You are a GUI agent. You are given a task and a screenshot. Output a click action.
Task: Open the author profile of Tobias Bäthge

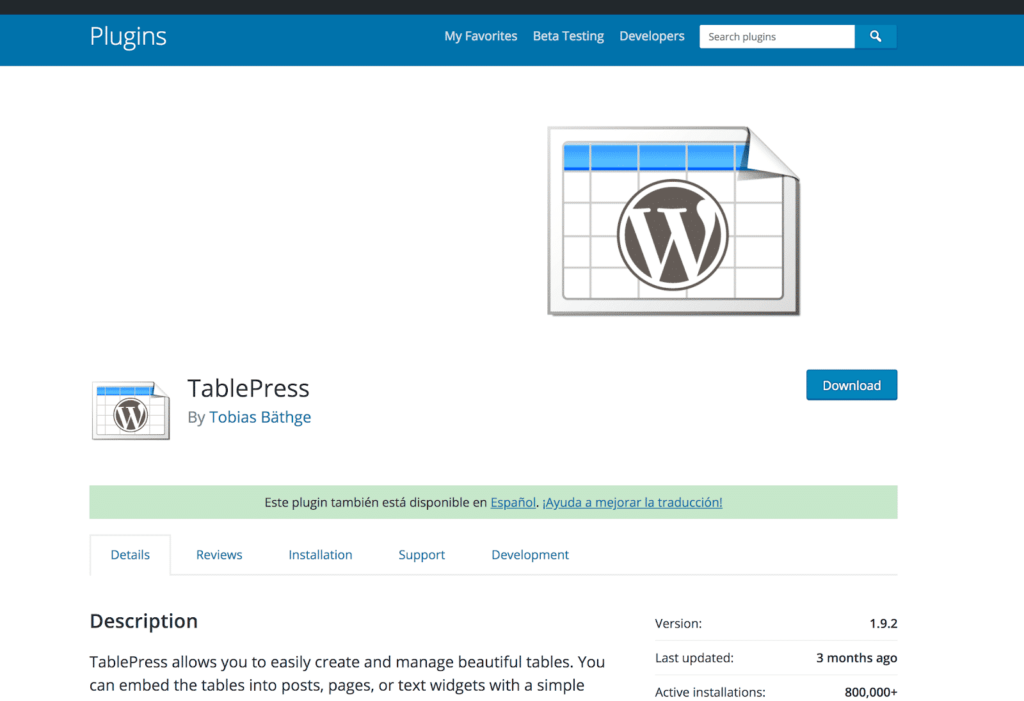pos(260,417)
